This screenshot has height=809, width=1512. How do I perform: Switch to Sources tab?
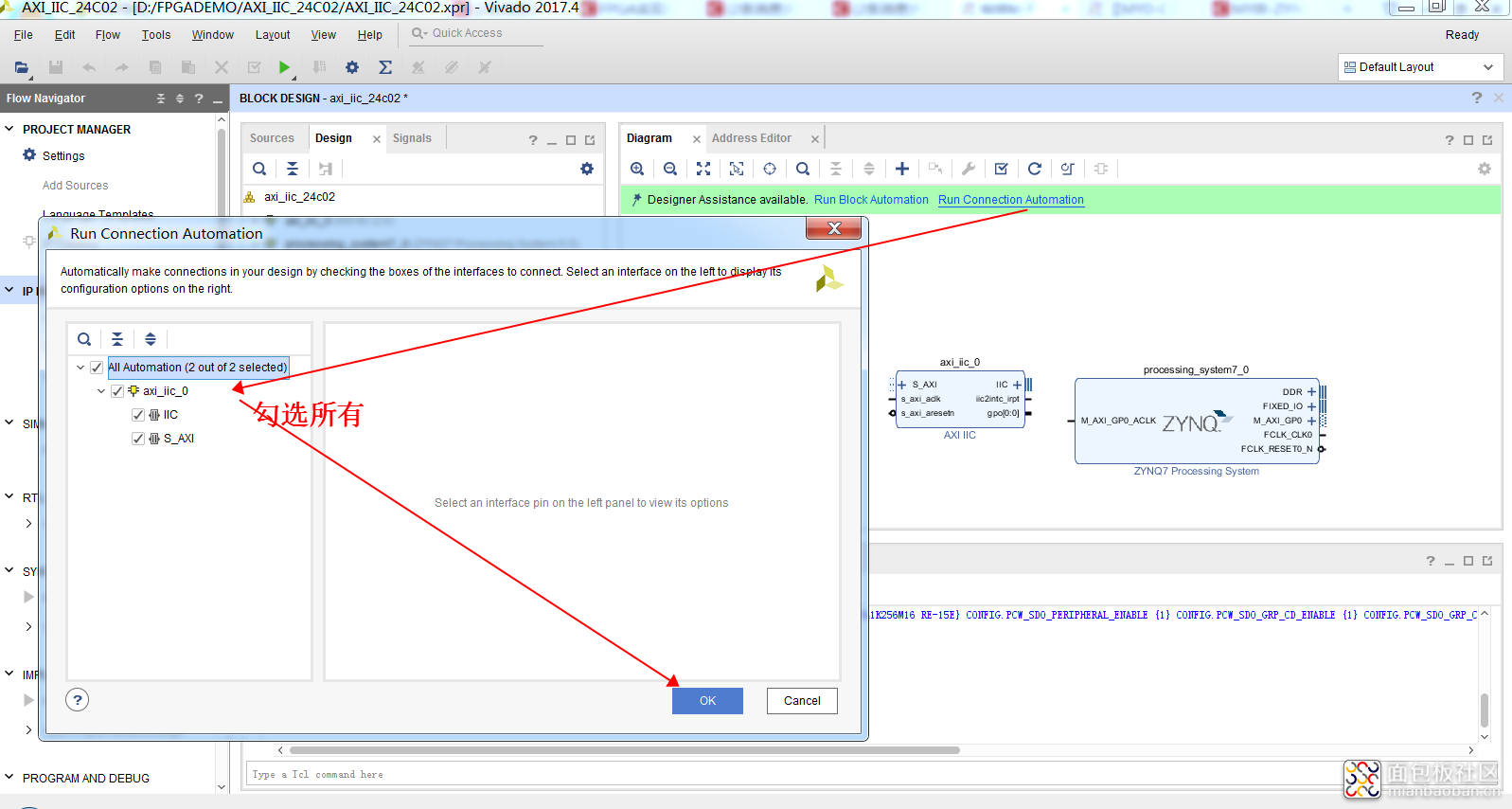coord(272,138)
